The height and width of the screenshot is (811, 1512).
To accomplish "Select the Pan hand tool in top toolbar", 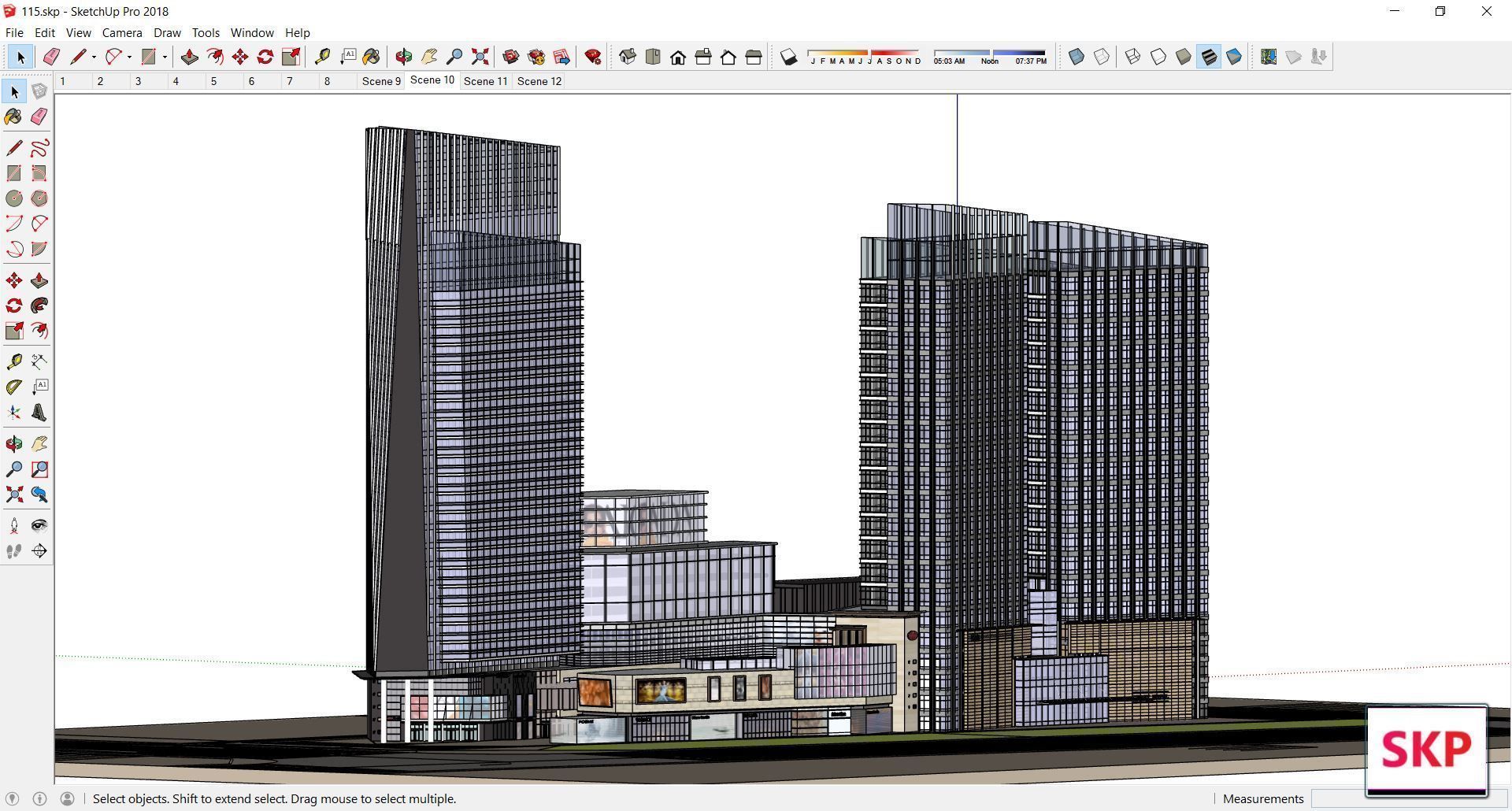I will pyautogui.click(x=429, y=57).
